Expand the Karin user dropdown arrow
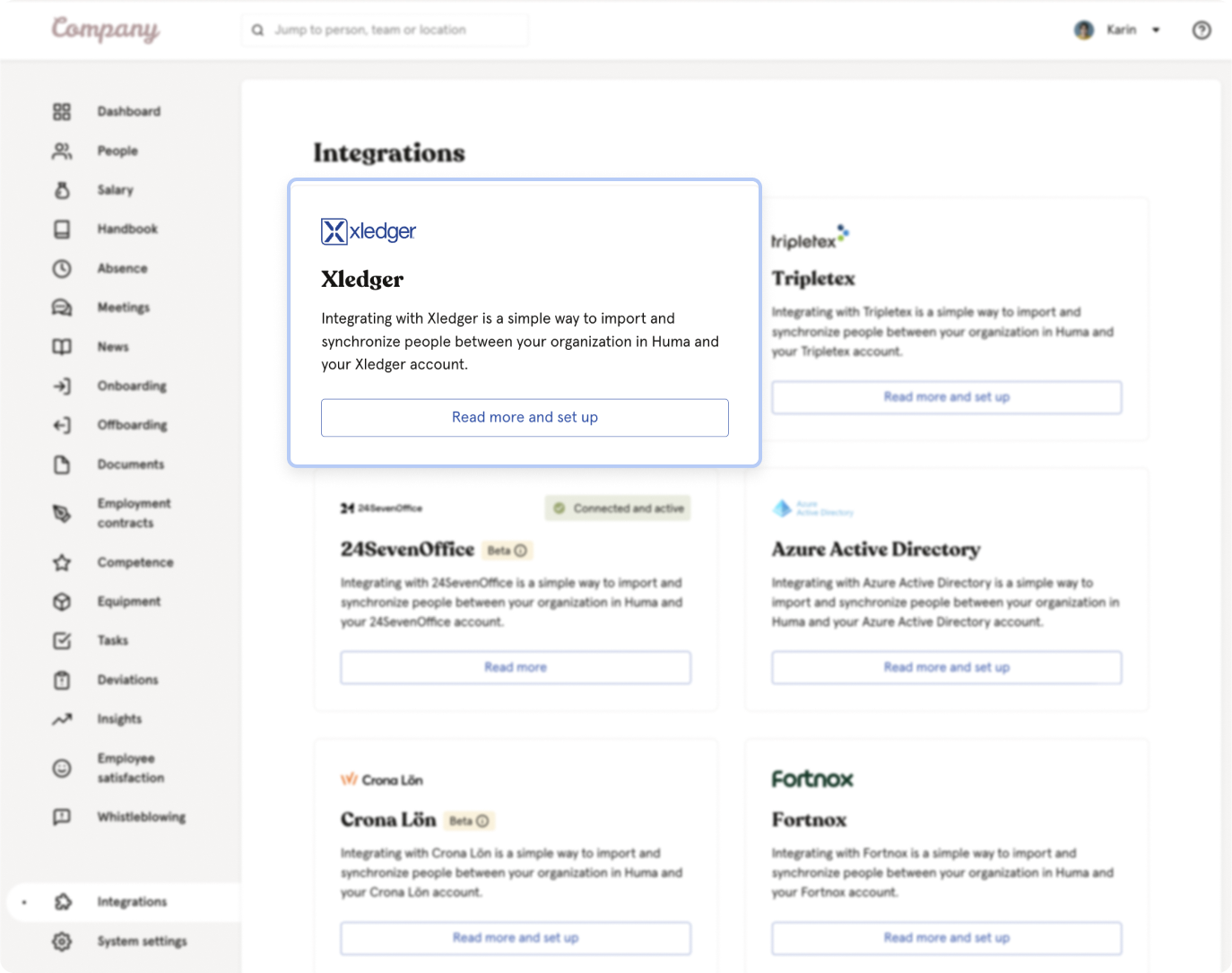 pyautogui.click(x=1156, y=30)
